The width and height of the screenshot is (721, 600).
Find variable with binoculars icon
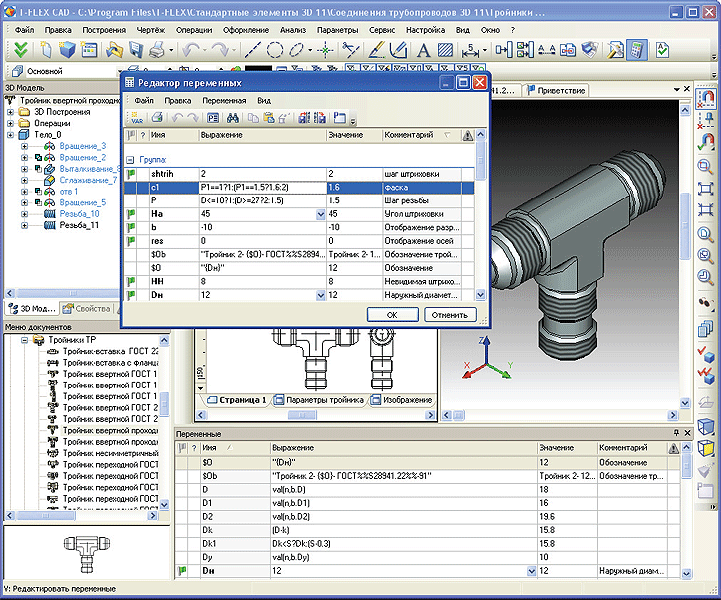coord(233,118)
